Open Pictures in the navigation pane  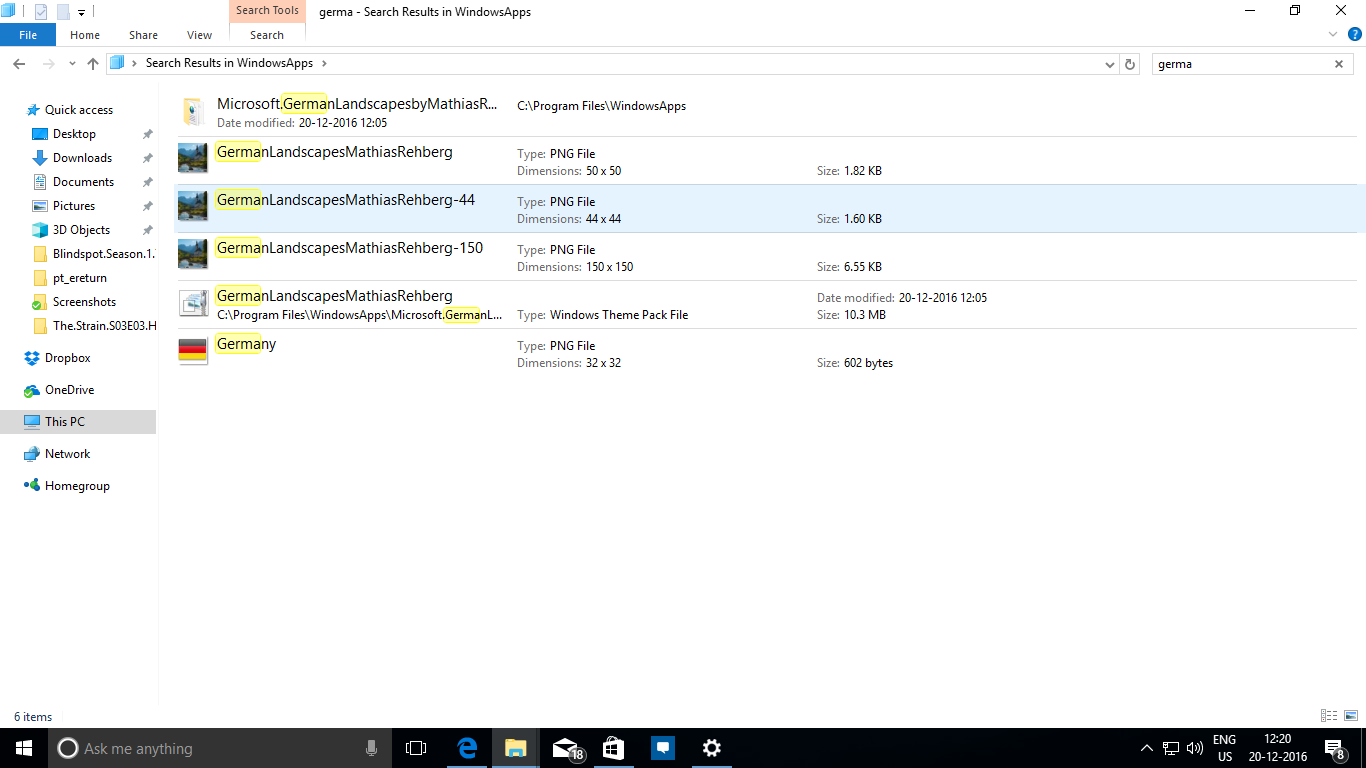tap(74, 206)
